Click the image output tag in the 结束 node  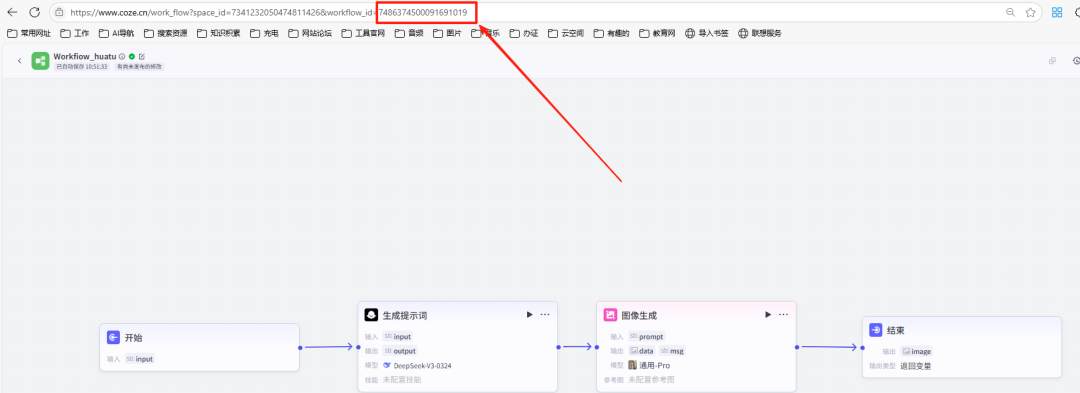[x=917, y=352]
